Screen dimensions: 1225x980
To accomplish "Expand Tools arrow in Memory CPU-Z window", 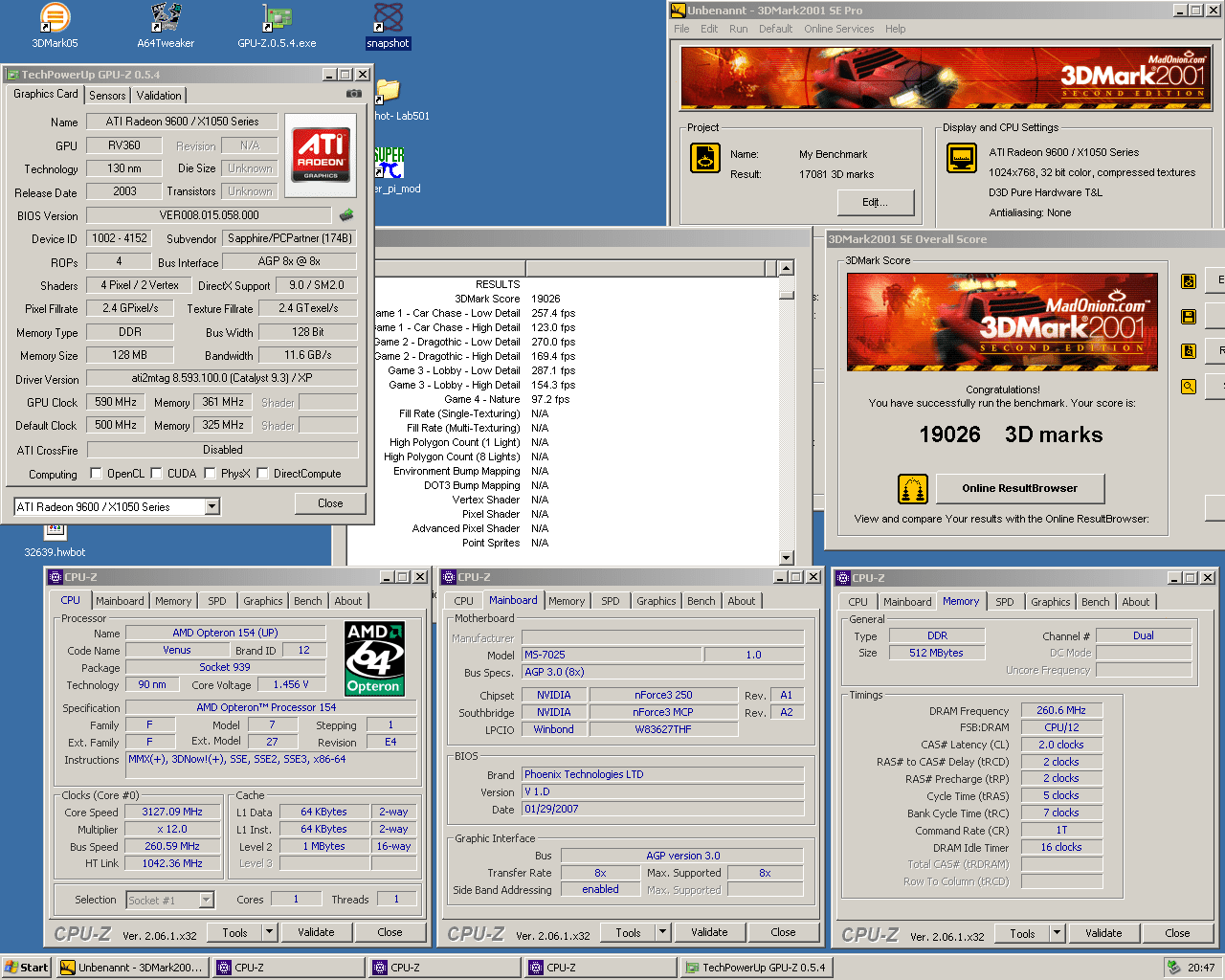I will (1057, 933).
